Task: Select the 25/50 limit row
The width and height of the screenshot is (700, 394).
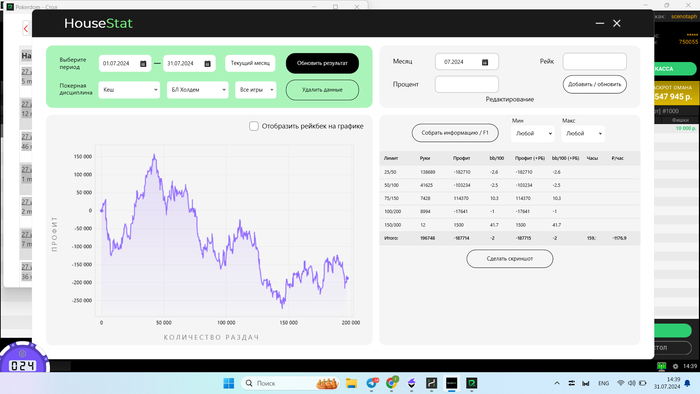Action: 510,172
